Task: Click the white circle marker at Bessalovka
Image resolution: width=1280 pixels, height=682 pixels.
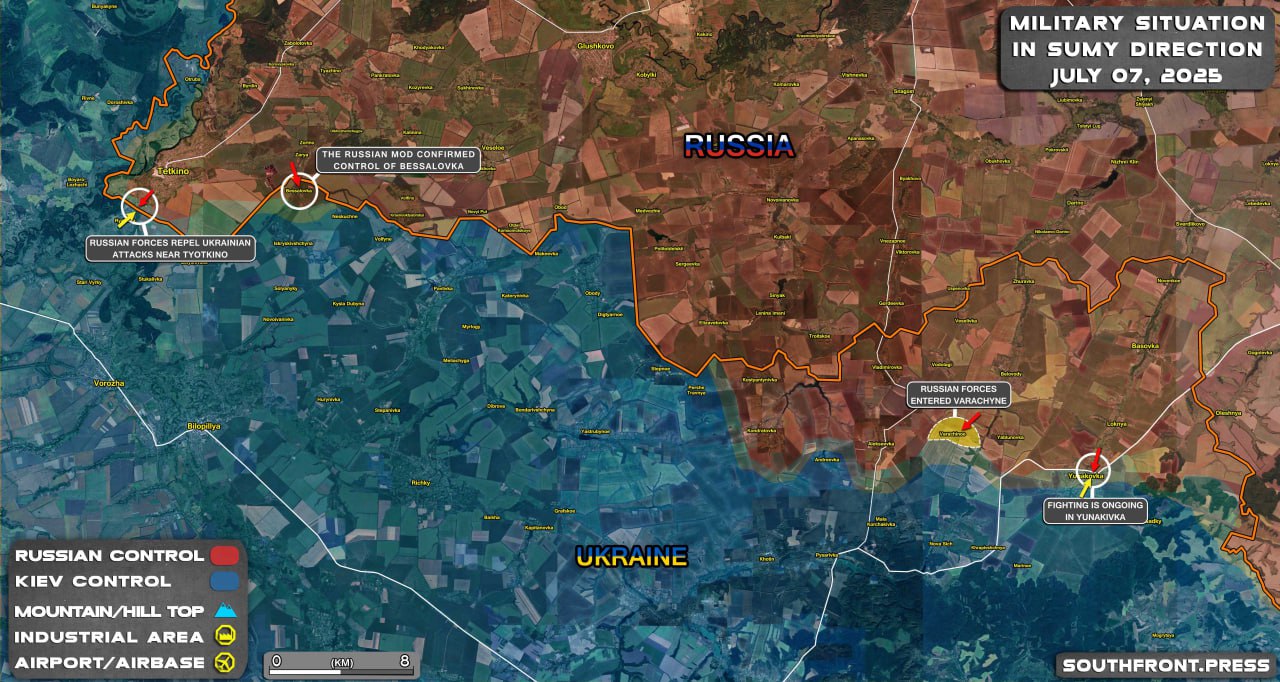Action: coord(299,190)
